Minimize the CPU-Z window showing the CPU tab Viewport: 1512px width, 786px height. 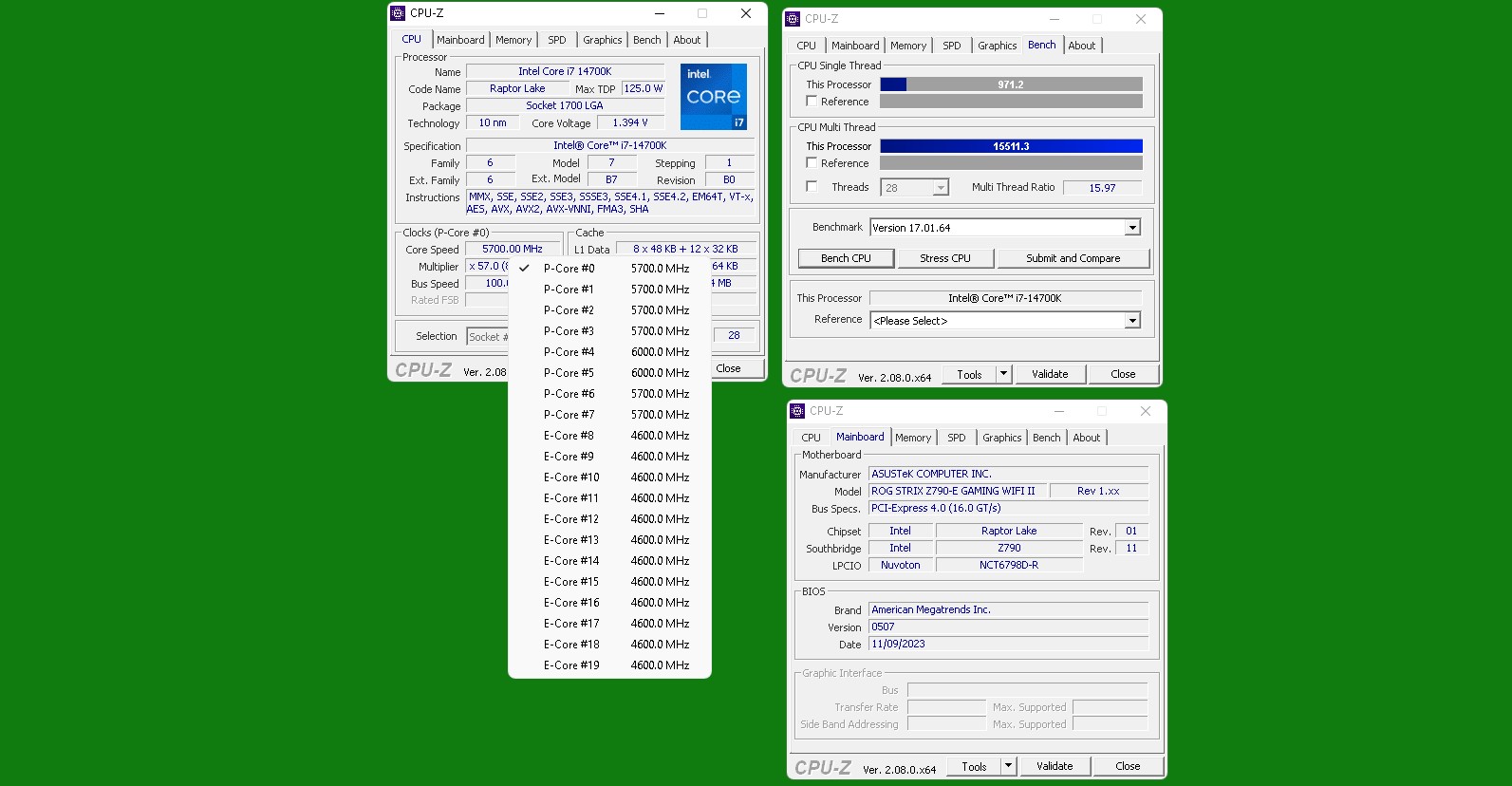pos(660,13)
